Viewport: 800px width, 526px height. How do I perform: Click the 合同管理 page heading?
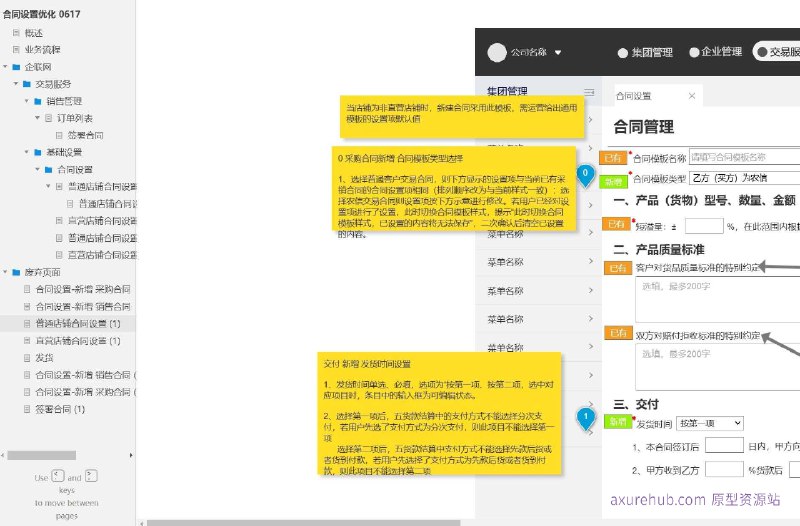[643, 127]
